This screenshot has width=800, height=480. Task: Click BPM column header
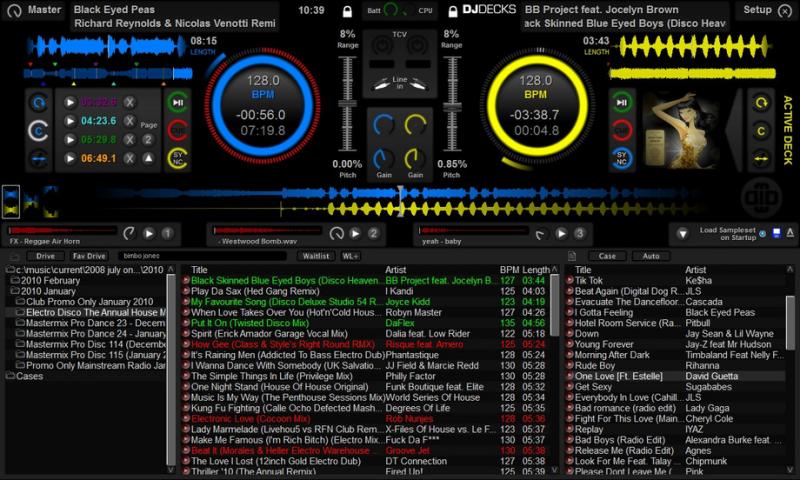click(509, 270)
